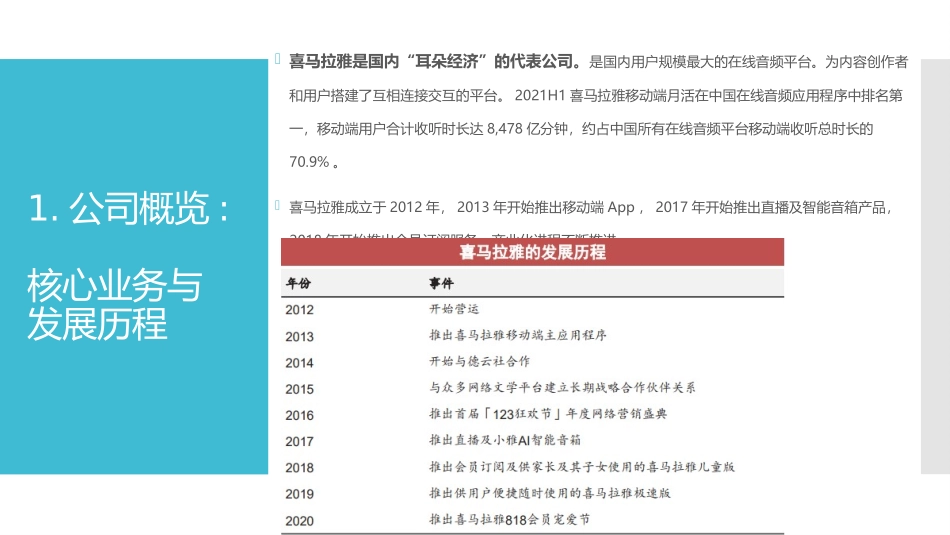Select the year cell '2018'
Screen dimensions: 950x535
coord(299,468)
